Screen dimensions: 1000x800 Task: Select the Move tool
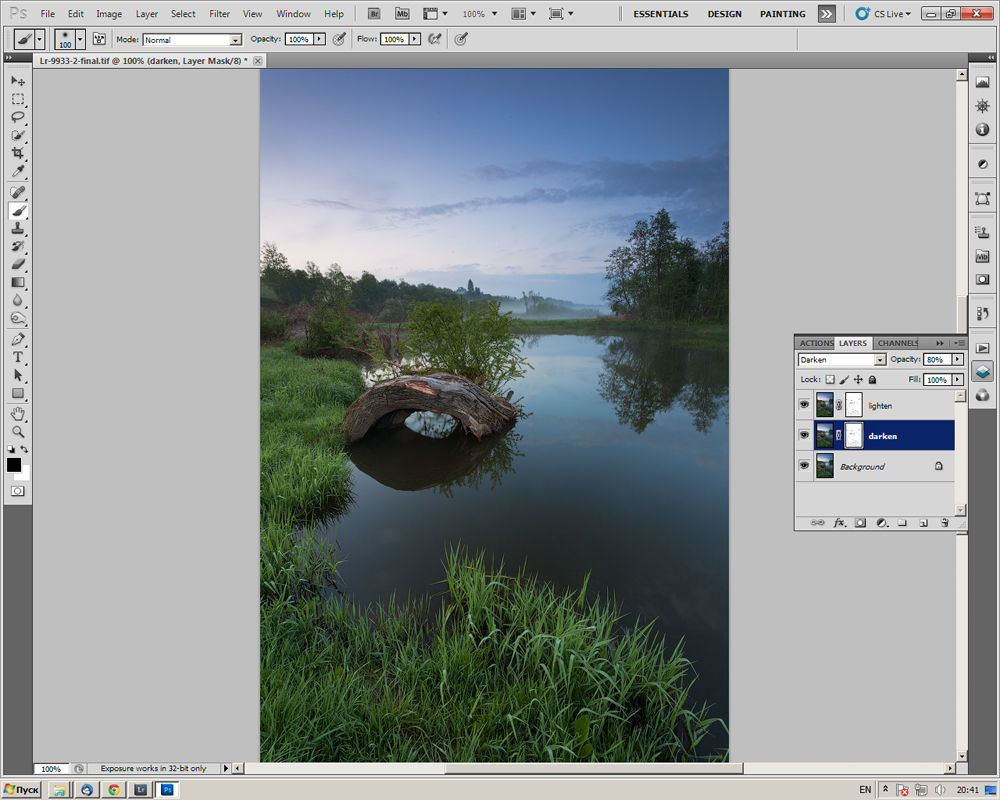pos(18,81)
